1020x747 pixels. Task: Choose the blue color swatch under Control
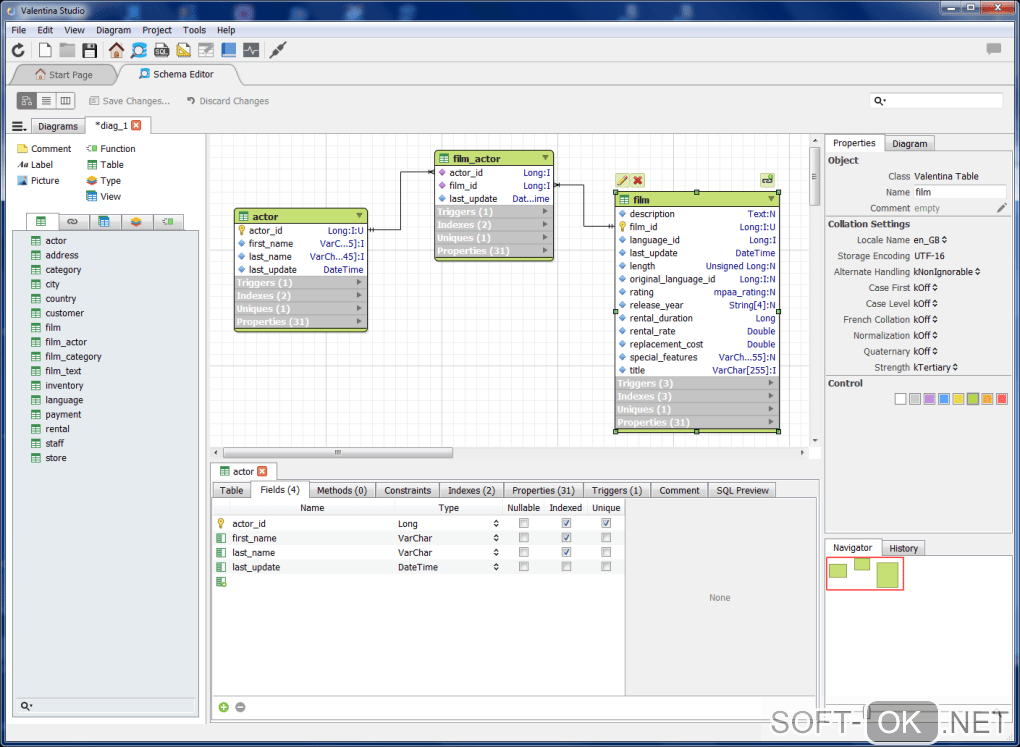point(943,399)
